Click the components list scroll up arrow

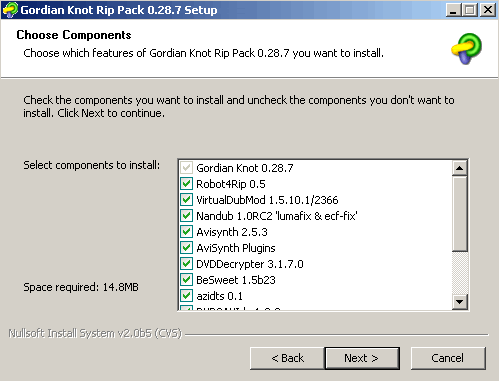click(x=460, y=168)
